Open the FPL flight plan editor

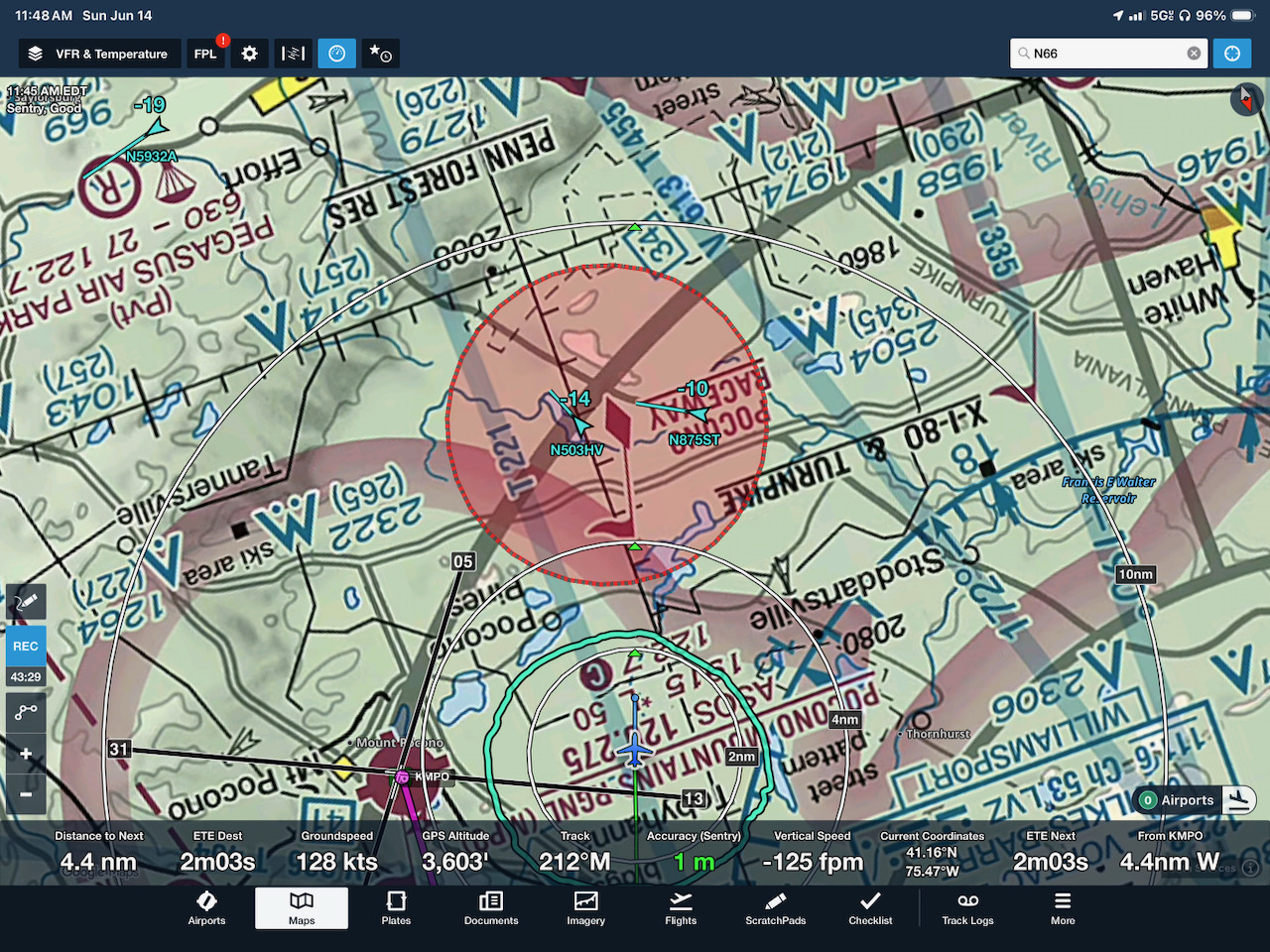coord(206,54)
